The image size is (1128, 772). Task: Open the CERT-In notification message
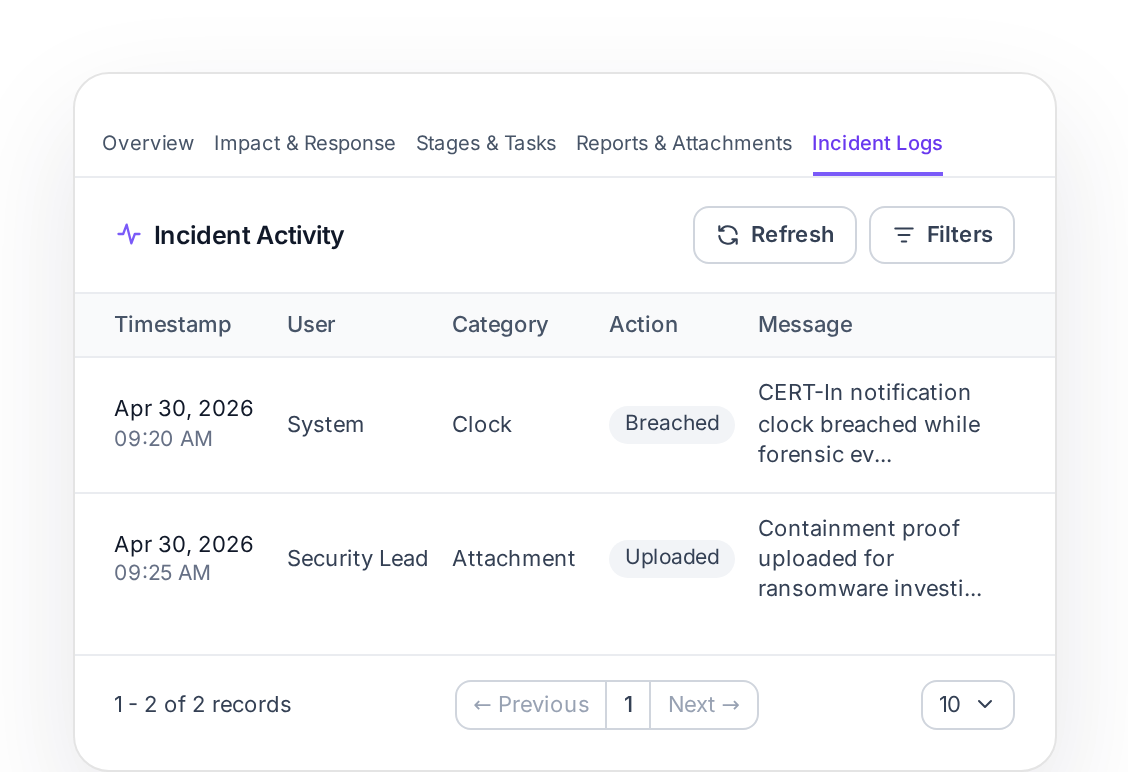click(869, 424)
